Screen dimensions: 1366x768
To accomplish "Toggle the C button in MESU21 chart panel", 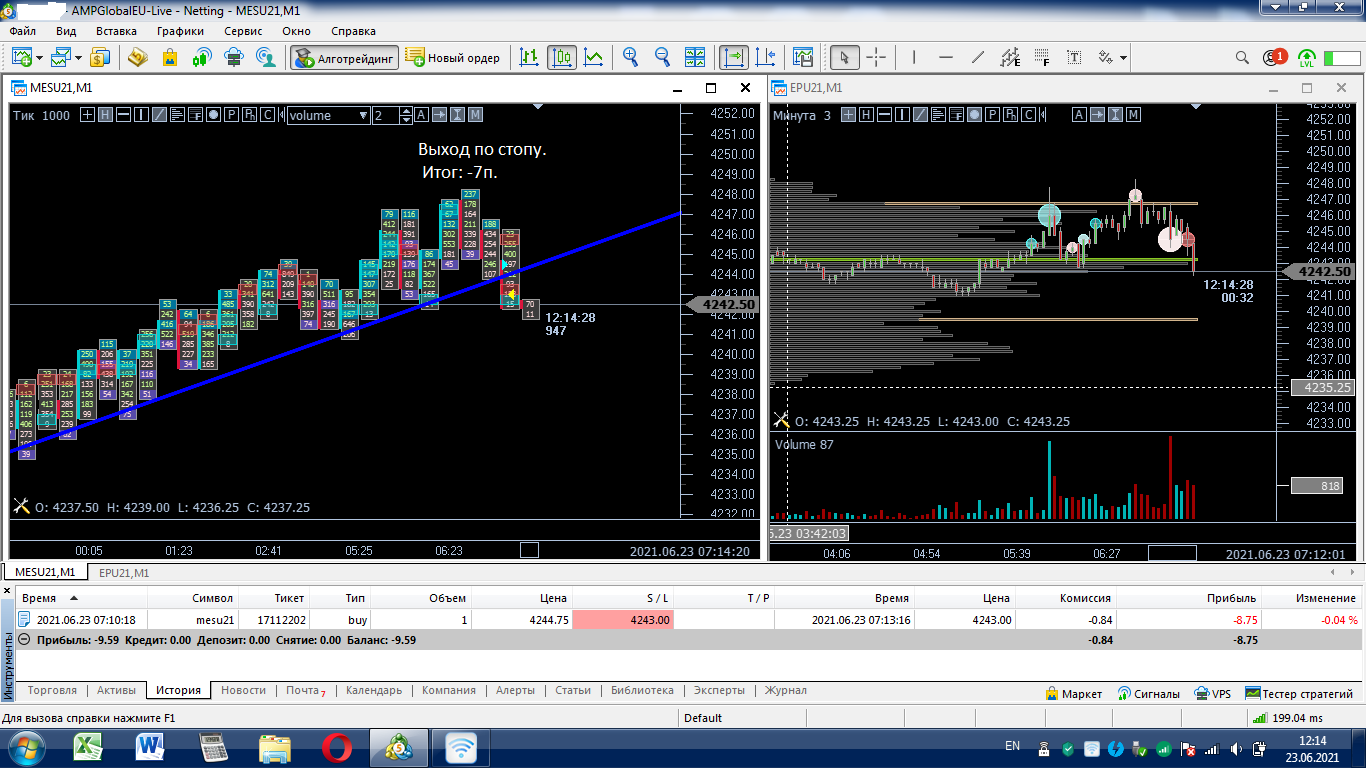I will (x=267, y=115).
